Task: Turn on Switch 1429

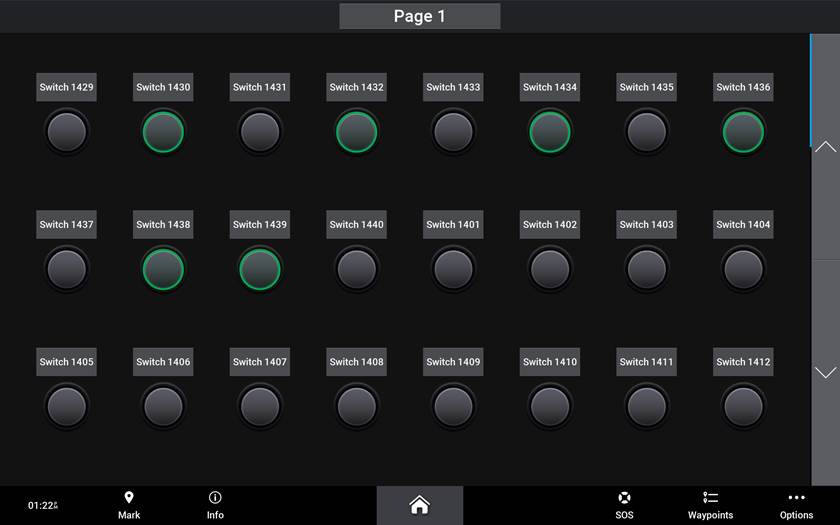Action: coord(67,132)
